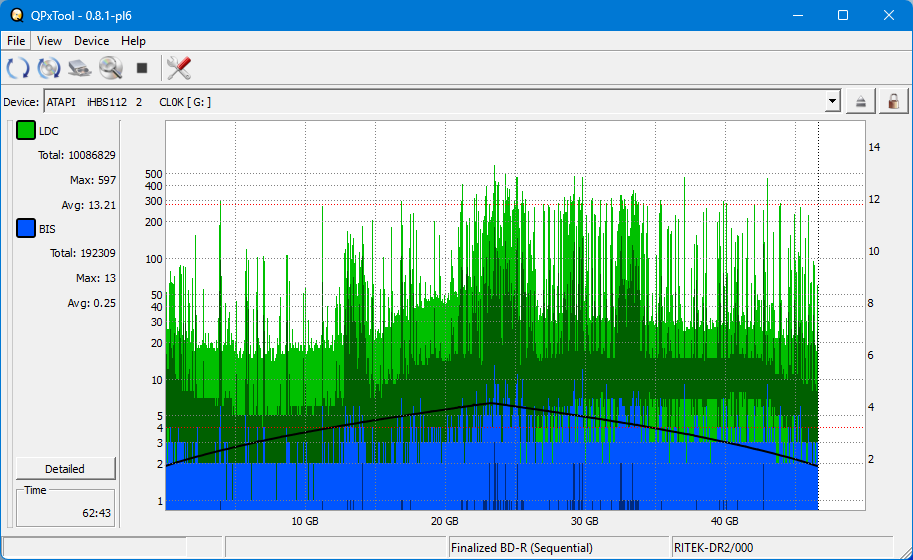Open preferences with wrench and screwdriver icon
This screenshot has width=913, height=560.
click(x=179, y=68)
